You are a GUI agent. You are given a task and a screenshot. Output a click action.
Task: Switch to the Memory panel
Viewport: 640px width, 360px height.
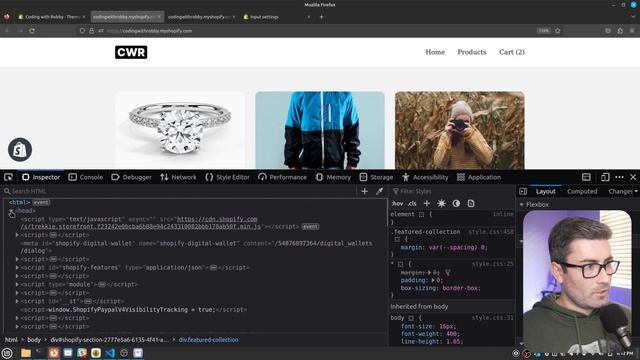[x=333, y=177]
